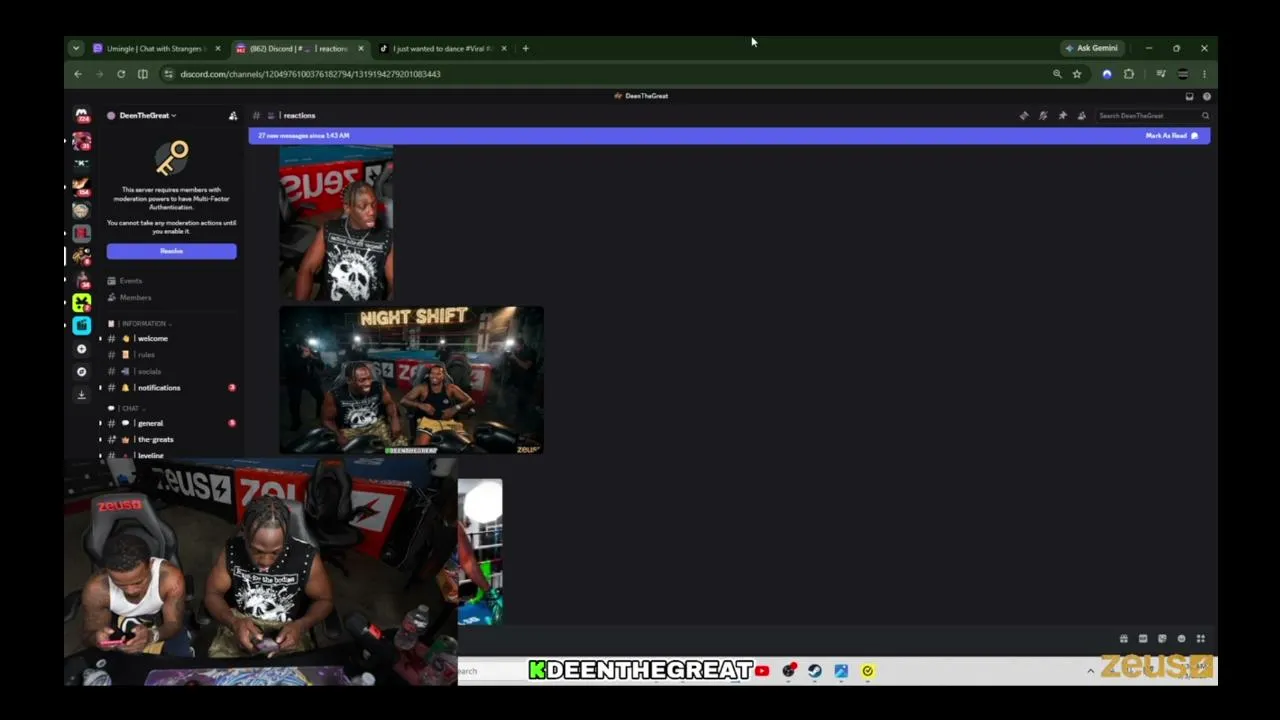This screenshot has height=720, width=1280.
Task: Open the Extensions puzzle icon
Action: [1129, 74]
